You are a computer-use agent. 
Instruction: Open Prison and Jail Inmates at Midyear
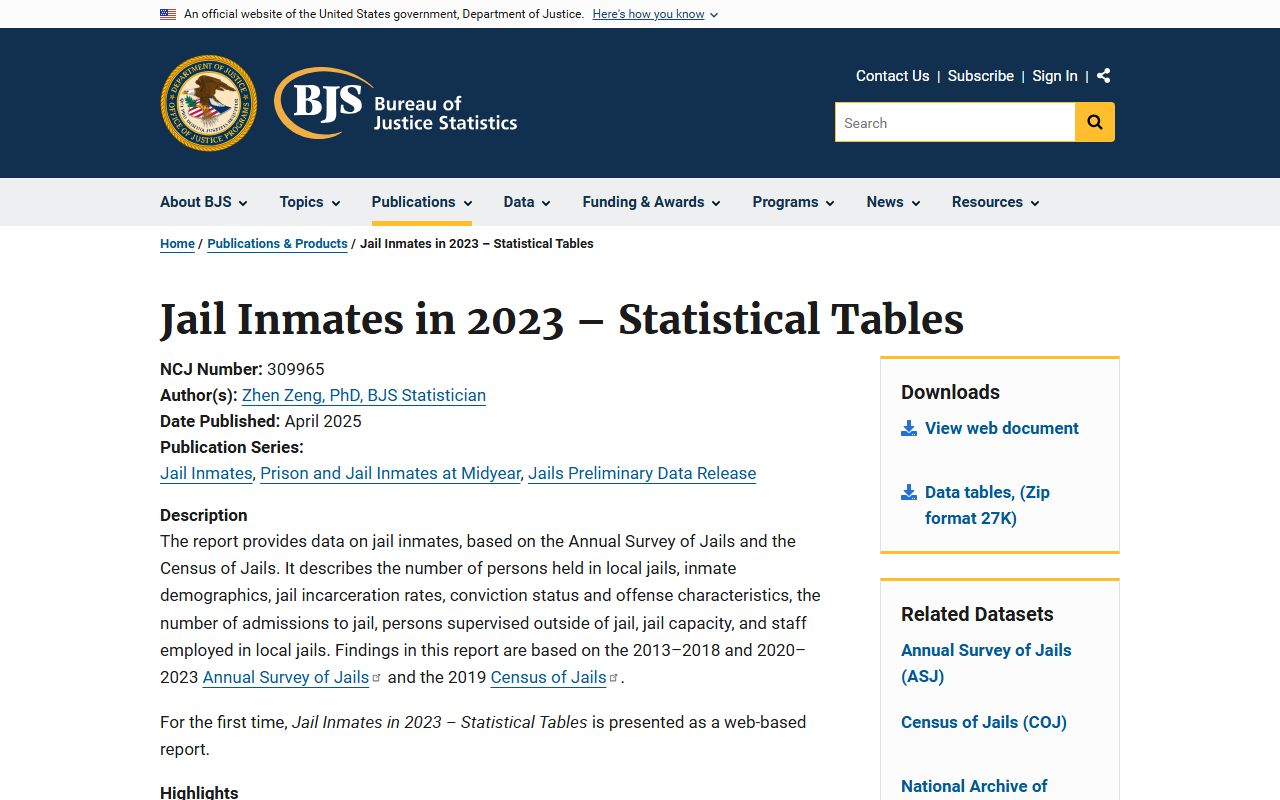tap(390, 473)
